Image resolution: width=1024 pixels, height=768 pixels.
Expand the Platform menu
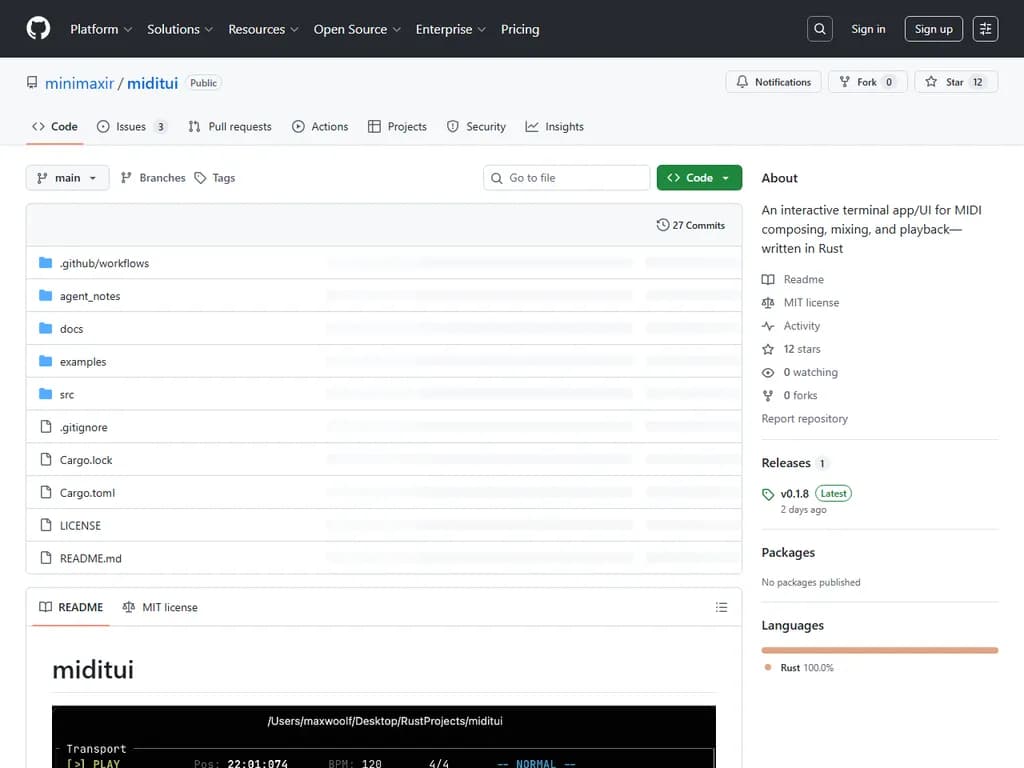(x=100, y=29)
